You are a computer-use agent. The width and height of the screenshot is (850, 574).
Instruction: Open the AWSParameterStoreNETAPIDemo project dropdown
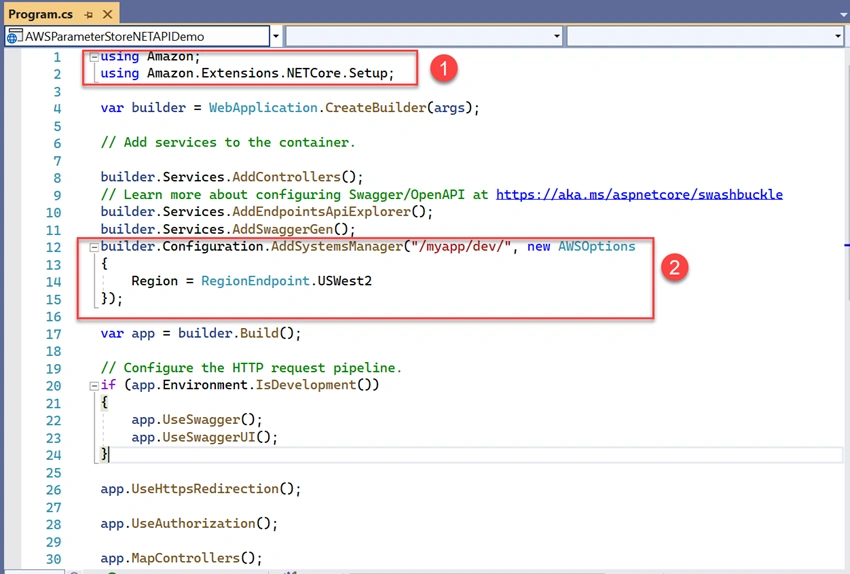click(x=276, y=36)
